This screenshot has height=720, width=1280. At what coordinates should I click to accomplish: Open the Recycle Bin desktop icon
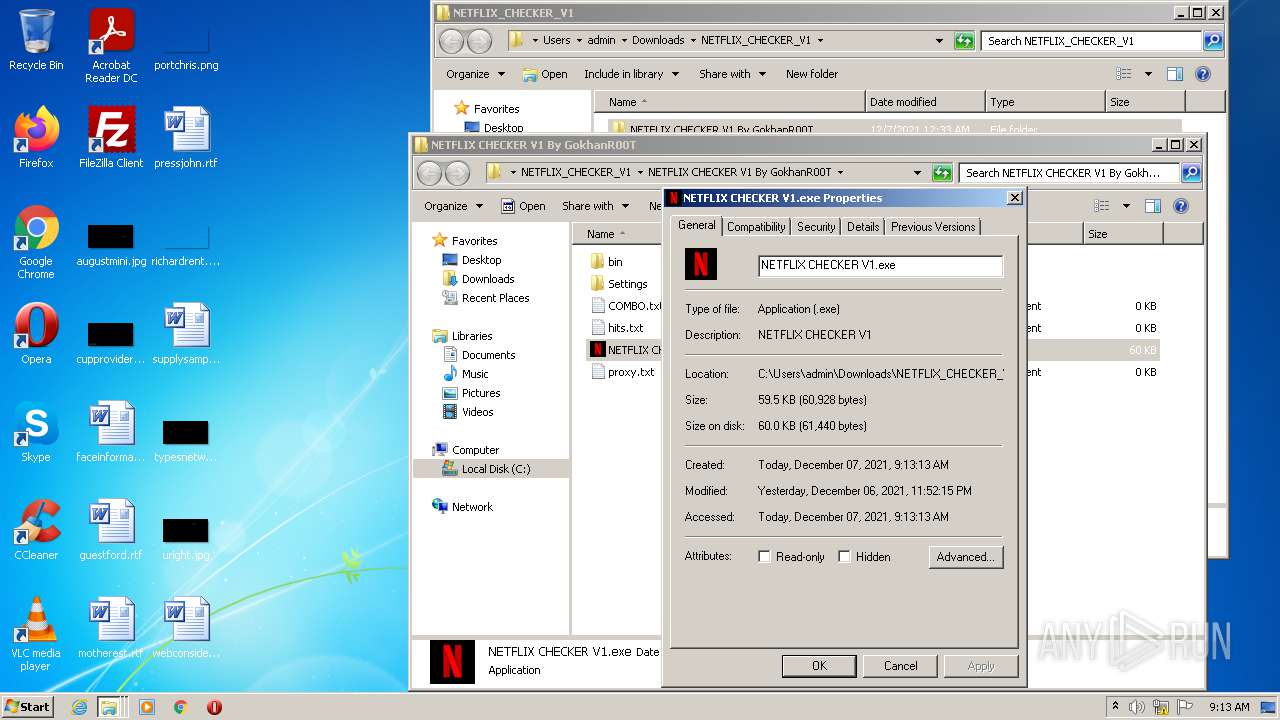(36, 40)
